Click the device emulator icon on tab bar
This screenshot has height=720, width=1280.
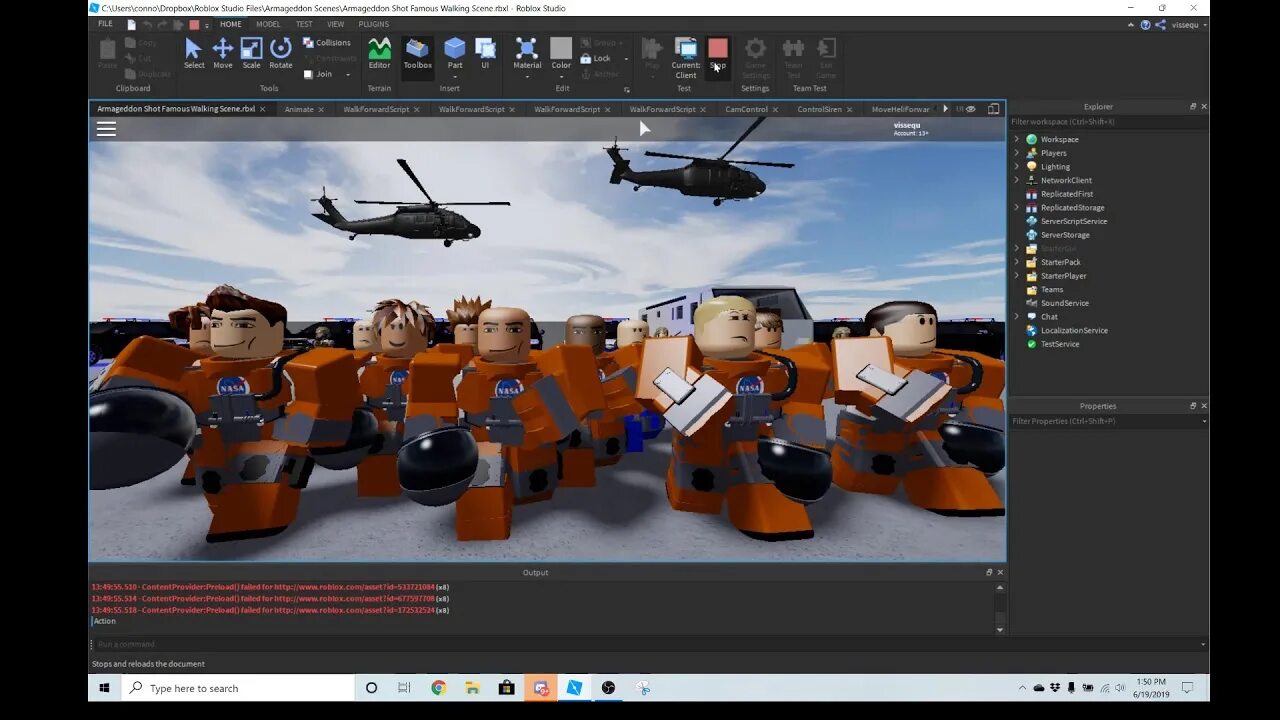(x=994, y=109)
